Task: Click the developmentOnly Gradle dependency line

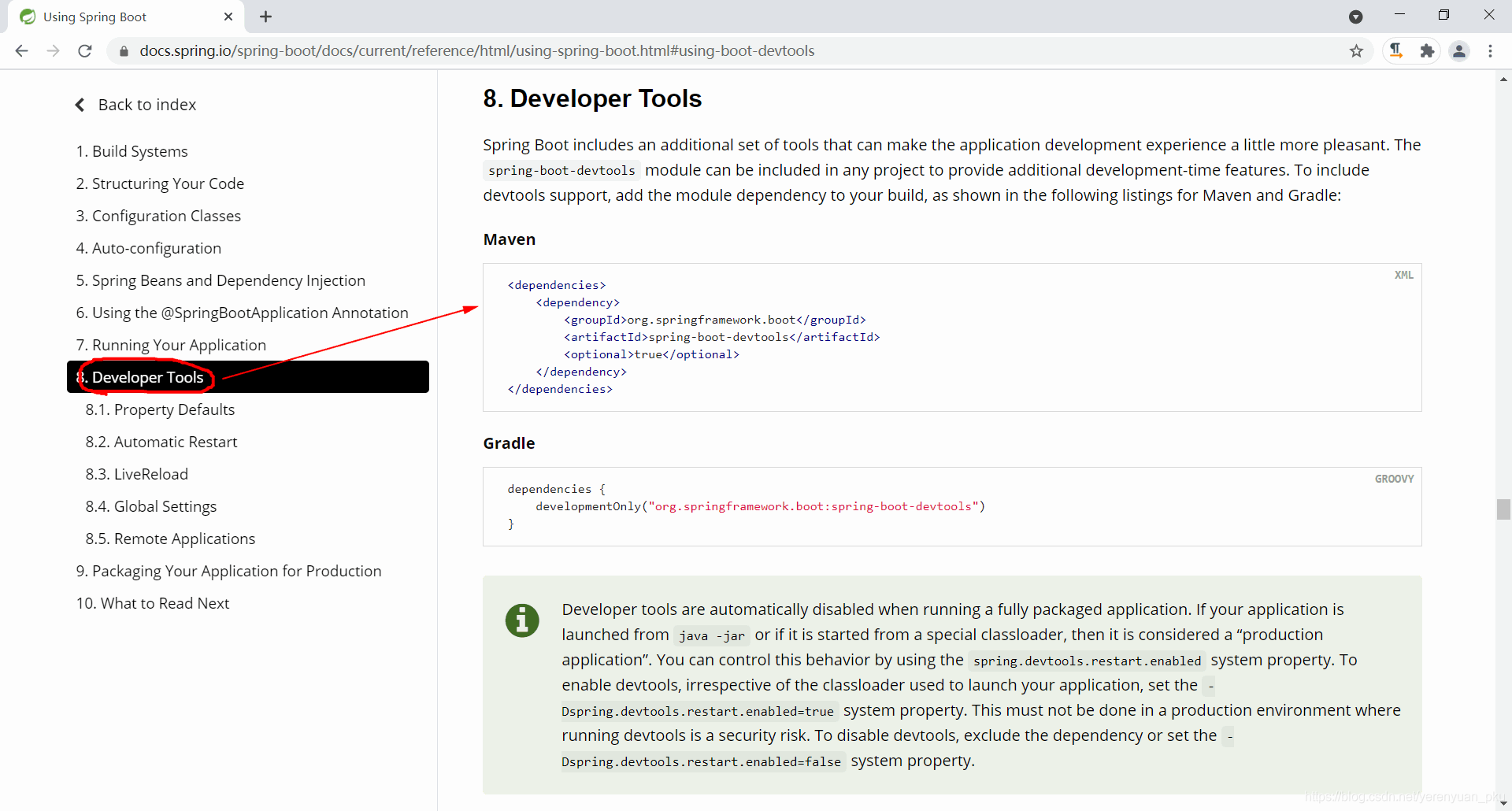Action: coord(760,506)
